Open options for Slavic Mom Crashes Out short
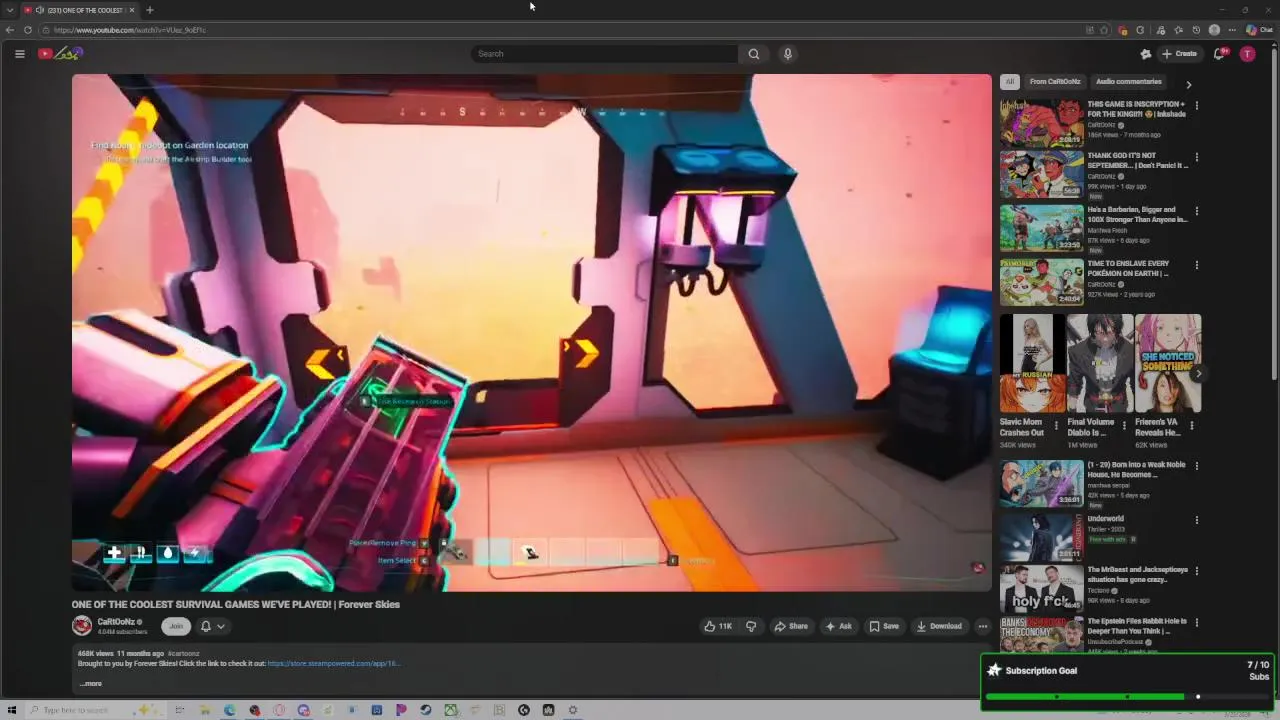Viewport: 1280px width, 720px height. [1056, 424]
